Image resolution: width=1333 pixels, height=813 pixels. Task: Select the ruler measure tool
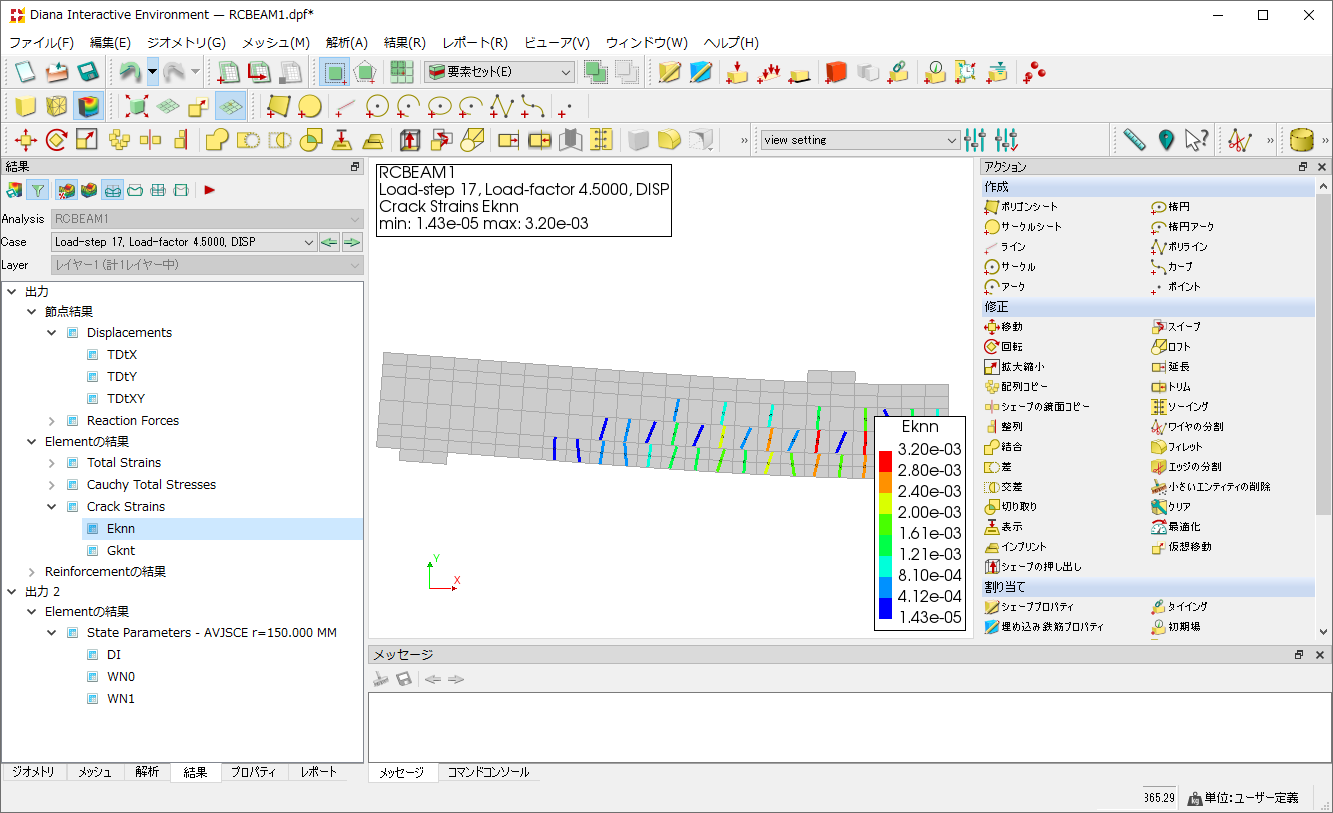(x=1133, y=140)
